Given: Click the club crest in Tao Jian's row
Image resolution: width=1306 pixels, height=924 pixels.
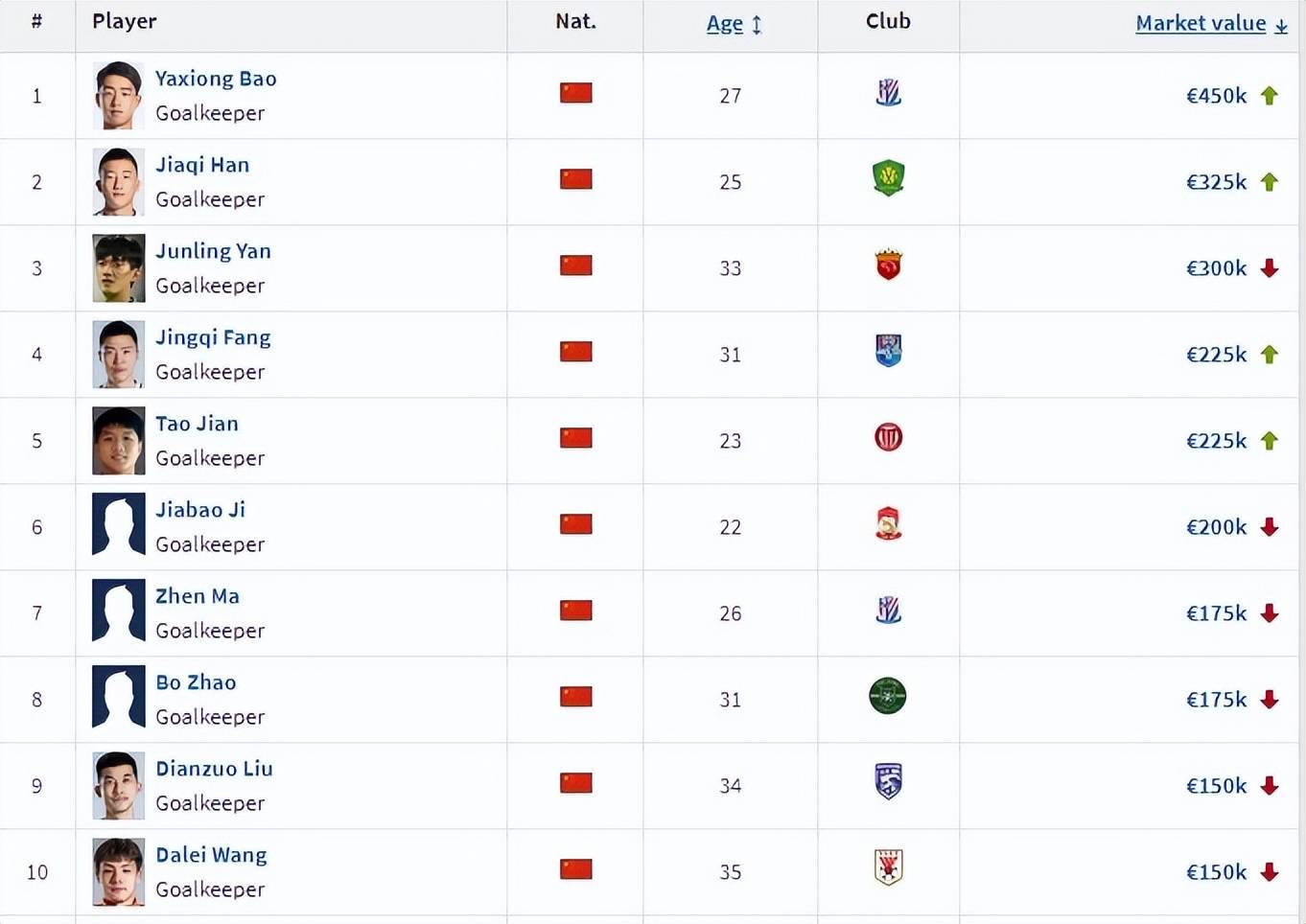Looking at the screenshot, I should (x=888, y=438).
